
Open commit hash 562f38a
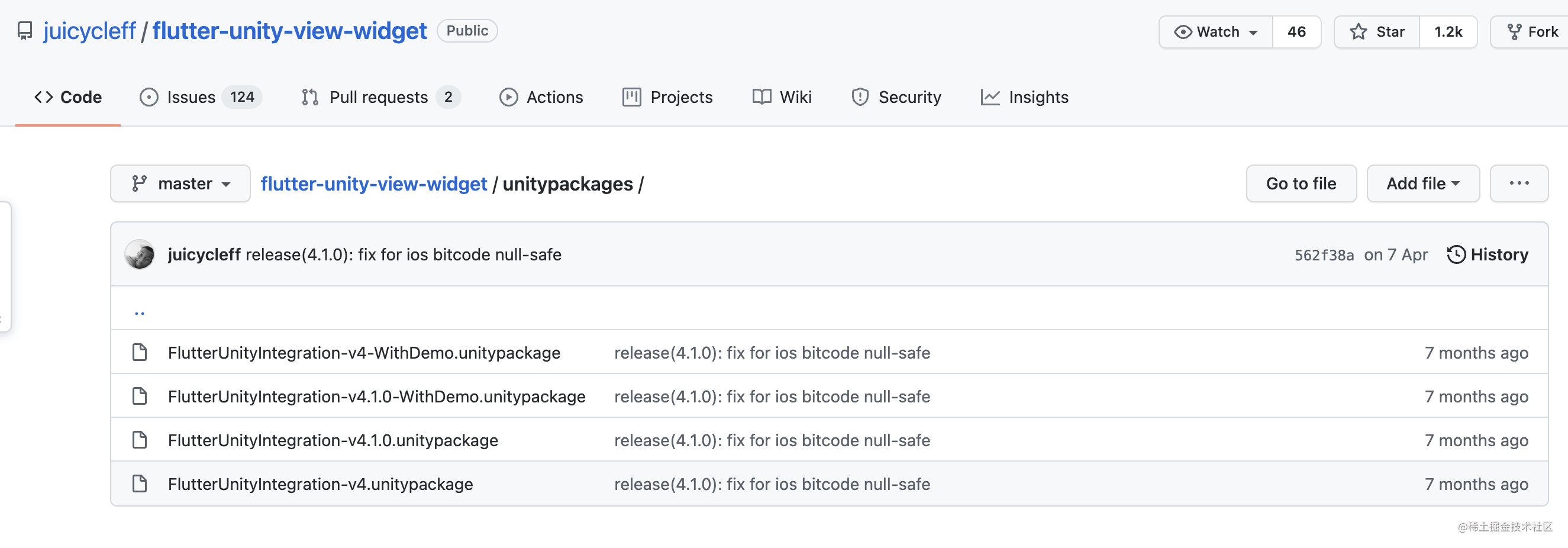click(x=1323, y=255)
